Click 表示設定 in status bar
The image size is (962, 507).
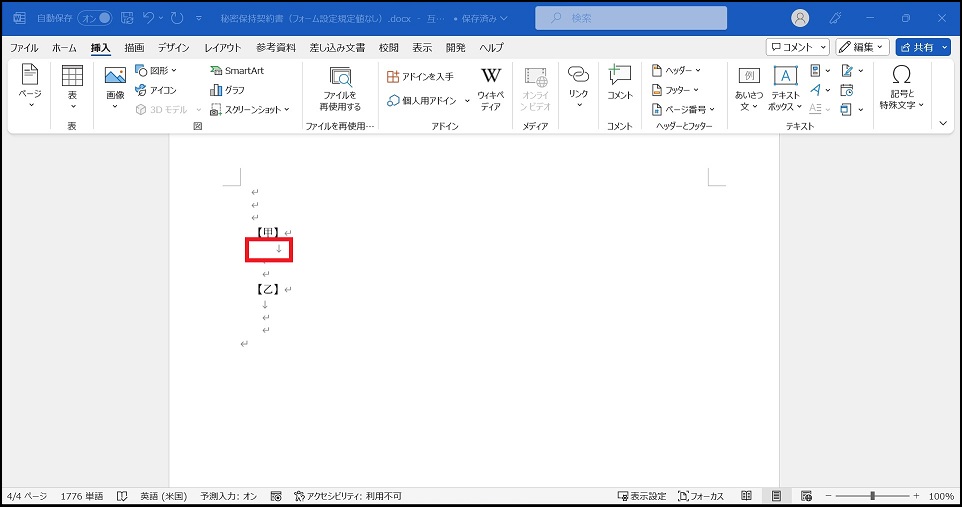click(x=642, y=496)
